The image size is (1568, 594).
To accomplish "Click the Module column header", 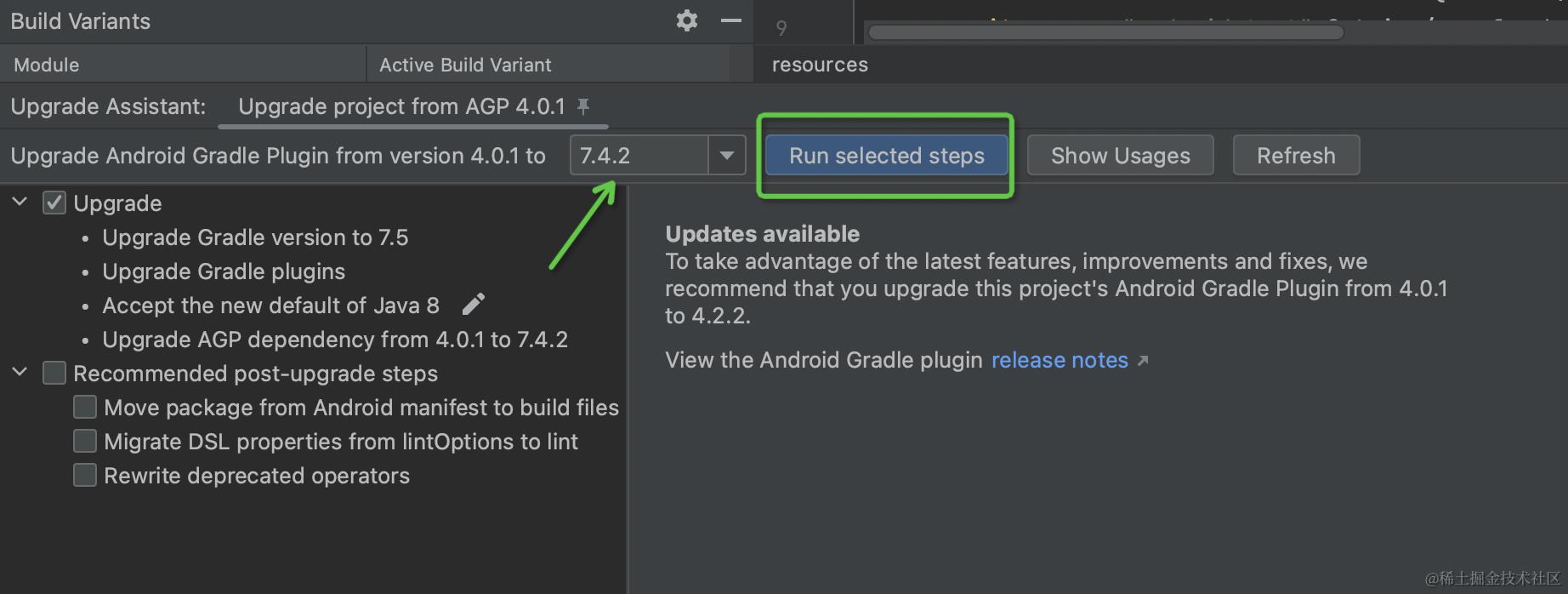I will [183, 65].
